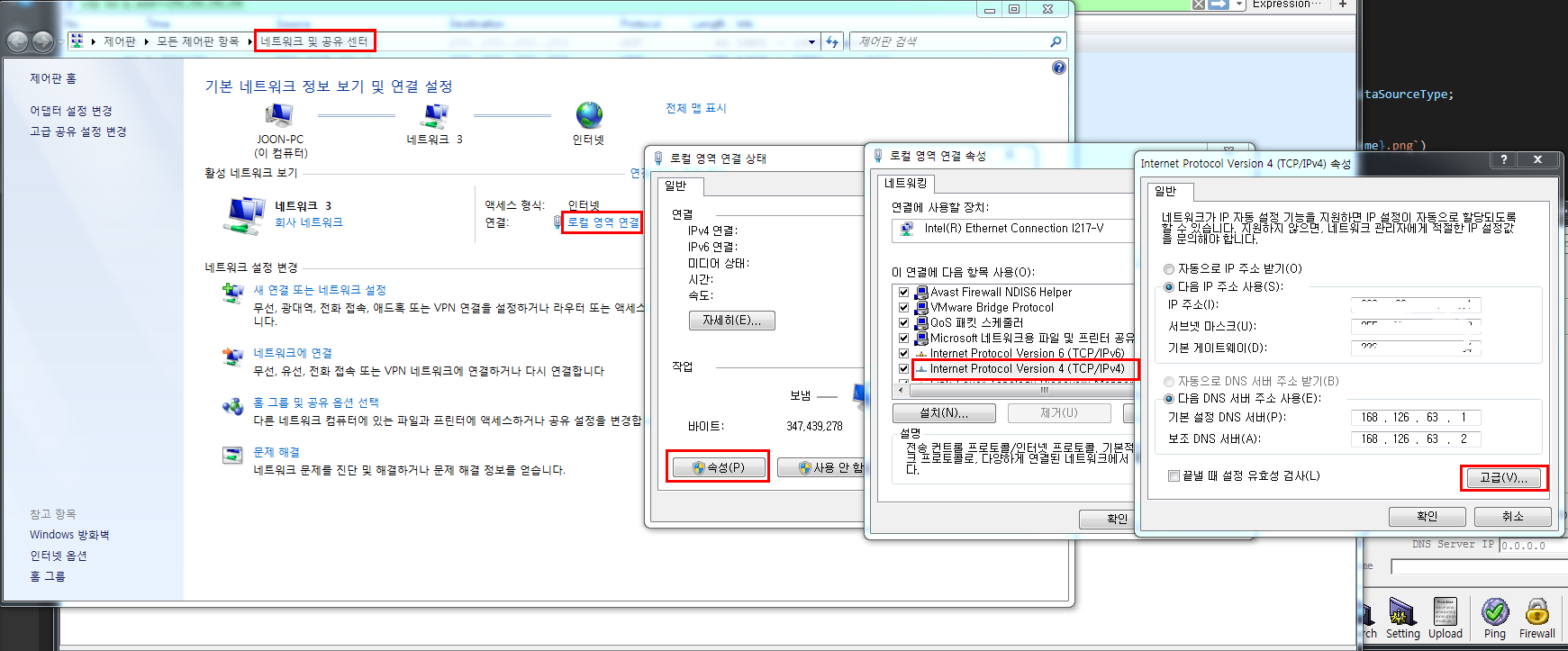Click the Forward arrow in Control Panel
This screenshot has height=651, width=1568.
click(42, 41)
